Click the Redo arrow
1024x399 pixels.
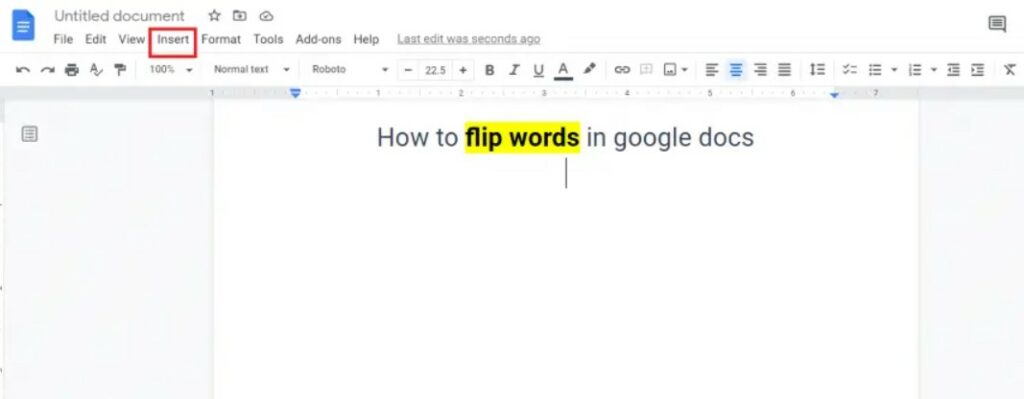click(47, 70)
